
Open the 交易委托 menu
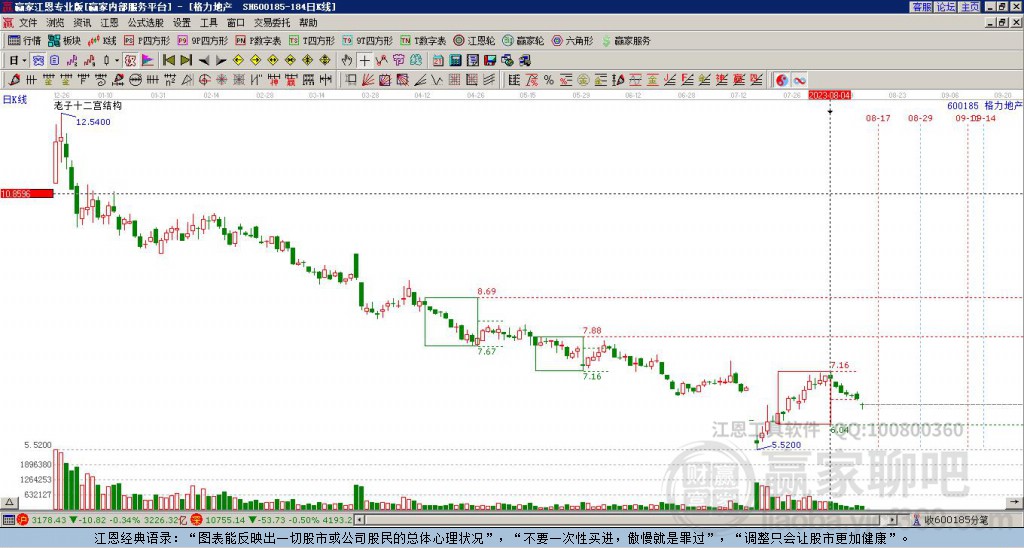click(x=272, y=23)
